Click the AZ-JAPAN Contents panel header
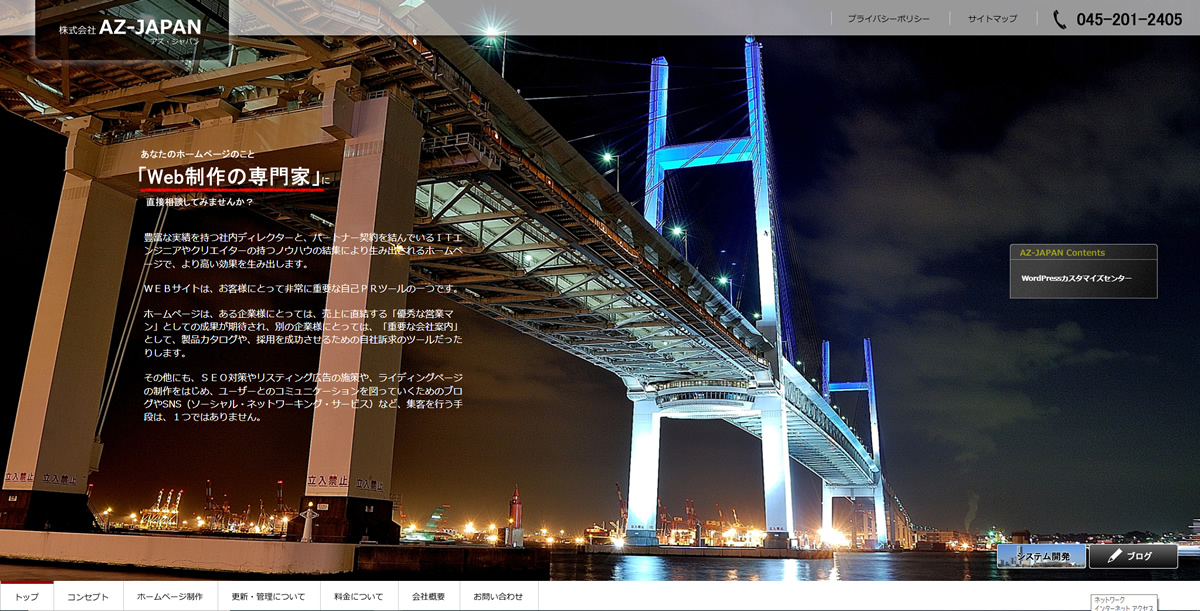This screenshot has width=1200, height=611. pos(1083,253)
